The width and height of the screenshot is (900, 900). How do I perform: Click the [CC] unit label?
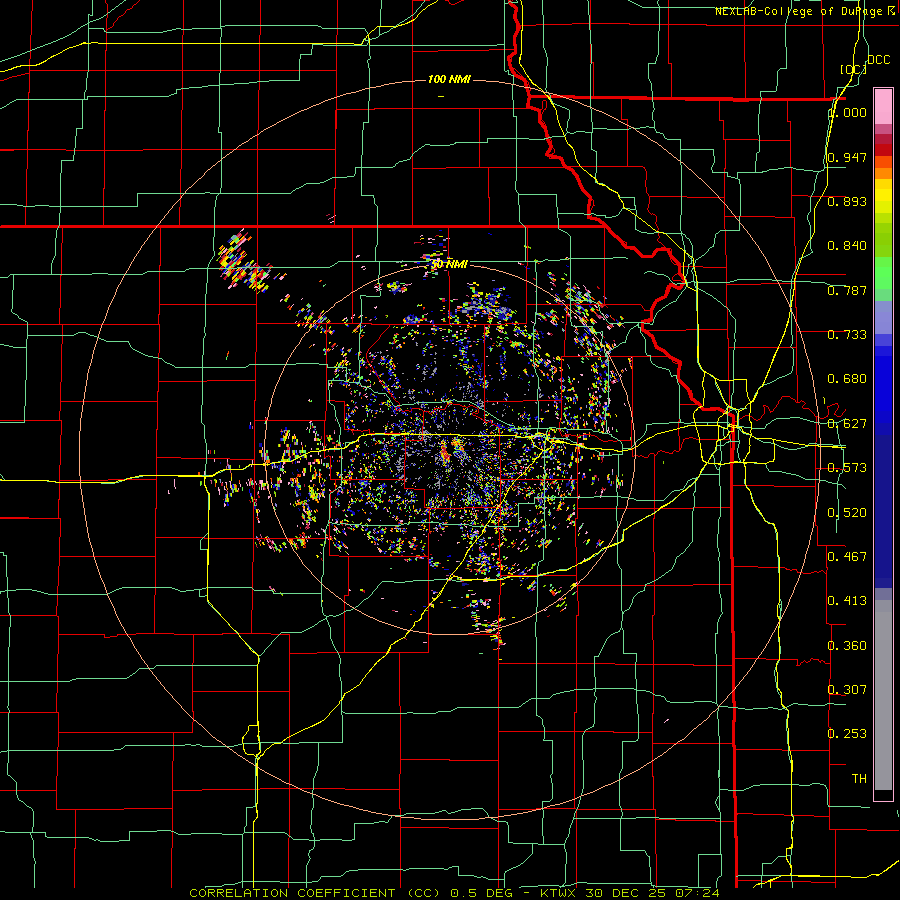click(x=854, y=69)
